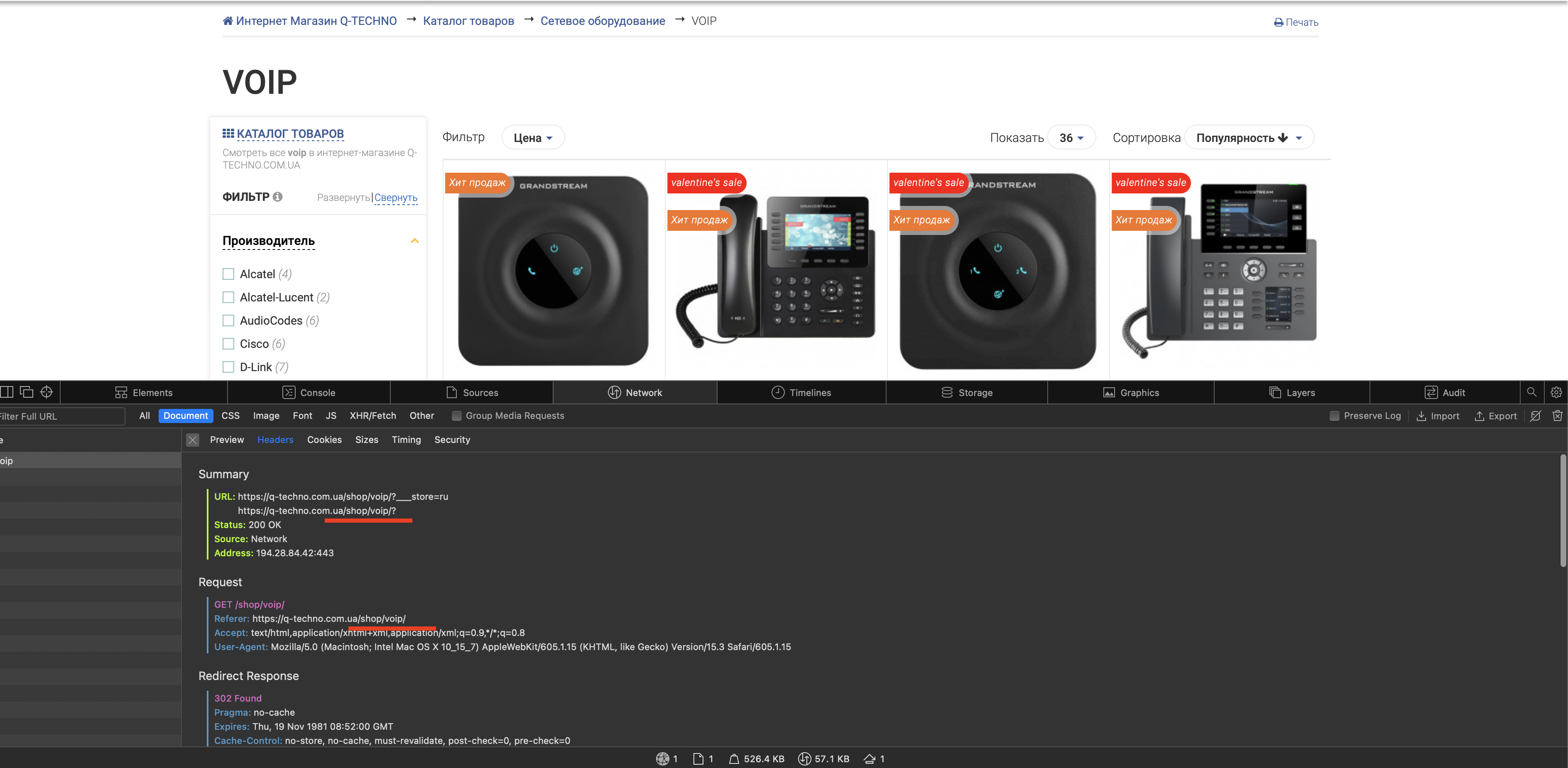1568x768 pixels.
Task: Filter network by JS type
Action: coord(331,416)
